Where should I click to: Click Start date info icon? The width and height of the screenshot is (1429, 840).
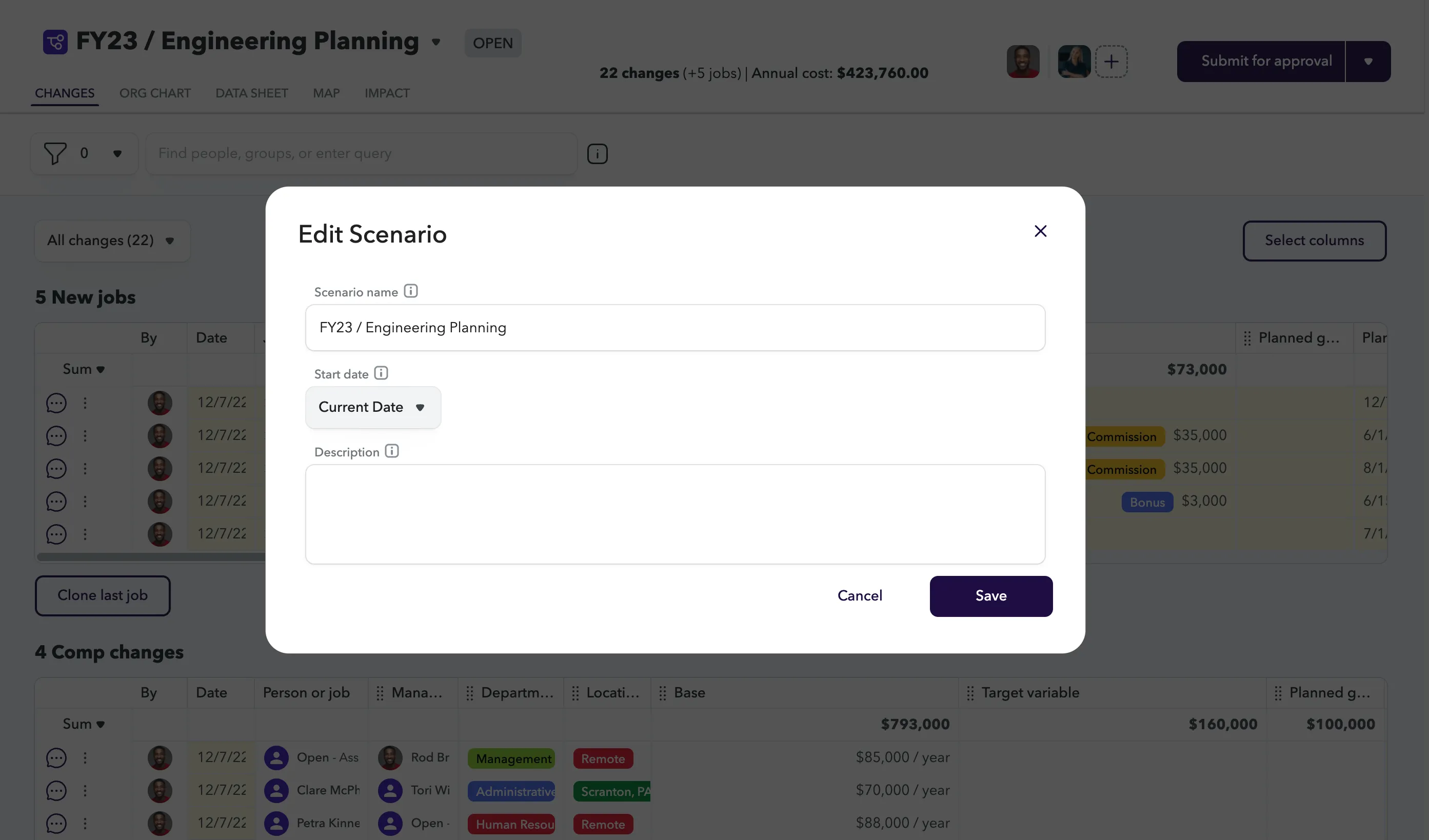381,373
